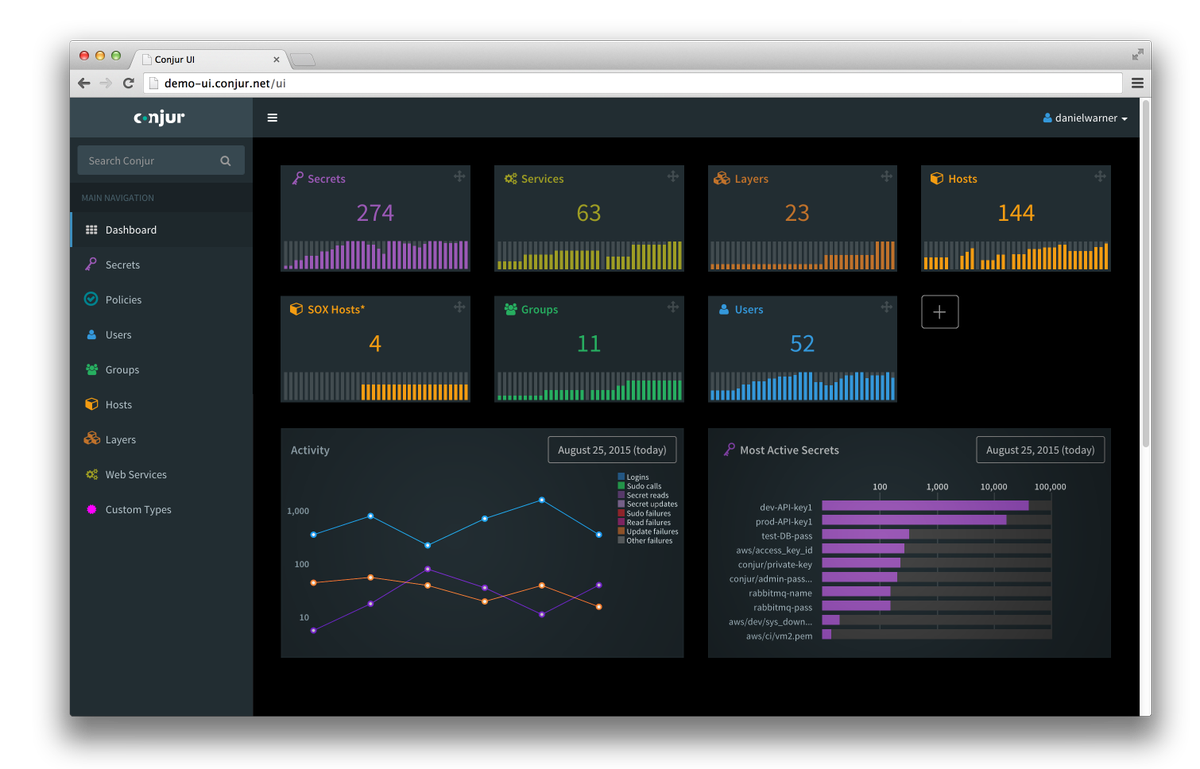Image resolution: width=1200 pixels, height=769 pixels.
Task: Open the Services card title link
Action: [542, 179]
